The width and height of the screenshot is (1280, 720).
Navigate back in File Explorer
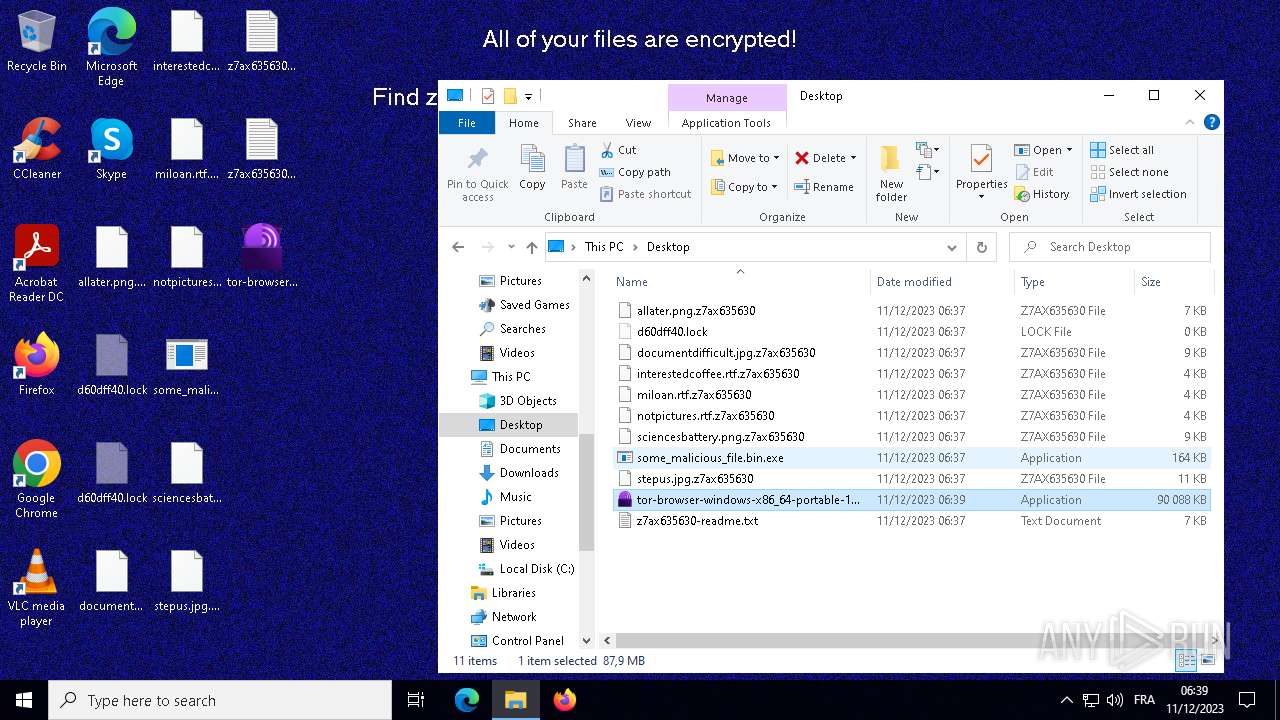[458, 247]
